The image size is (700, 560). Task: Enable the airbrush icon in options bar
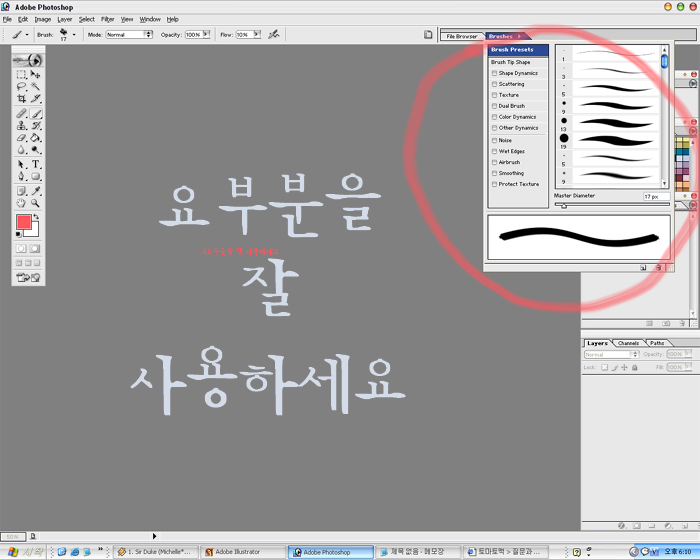(273, 34)
